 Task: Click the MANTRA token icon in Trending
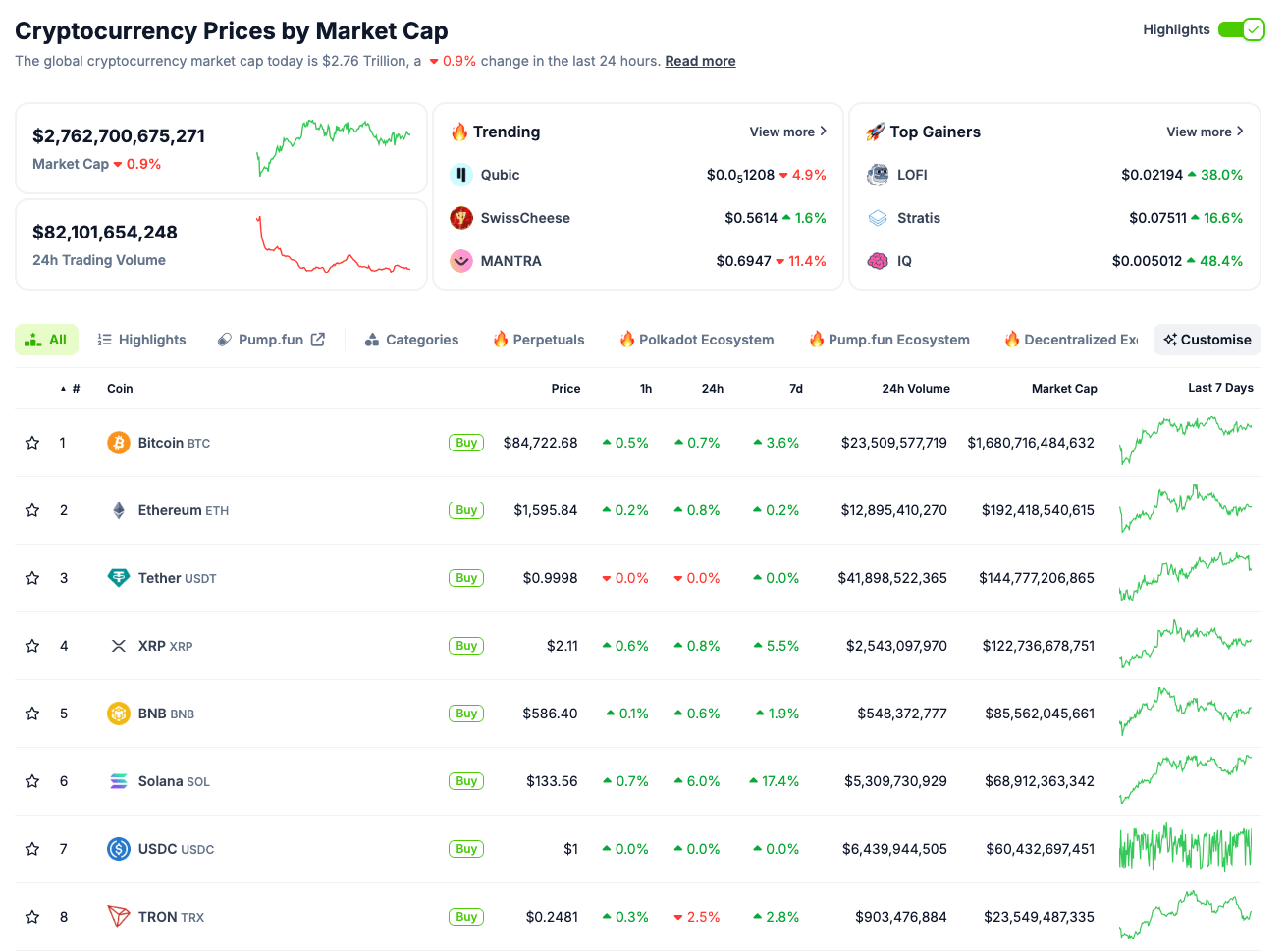(461, 261)
